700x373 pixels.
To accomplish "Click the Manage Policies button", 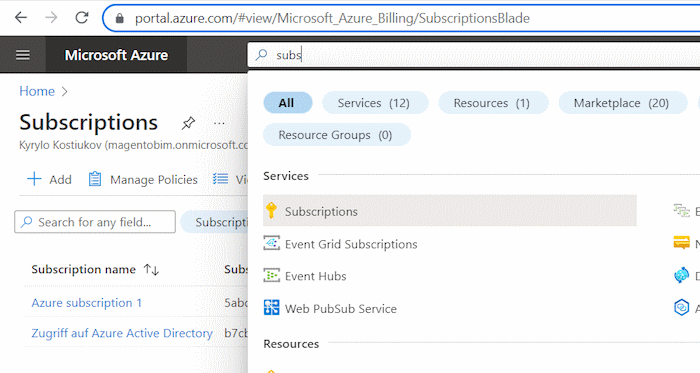I will pos(143,179).
